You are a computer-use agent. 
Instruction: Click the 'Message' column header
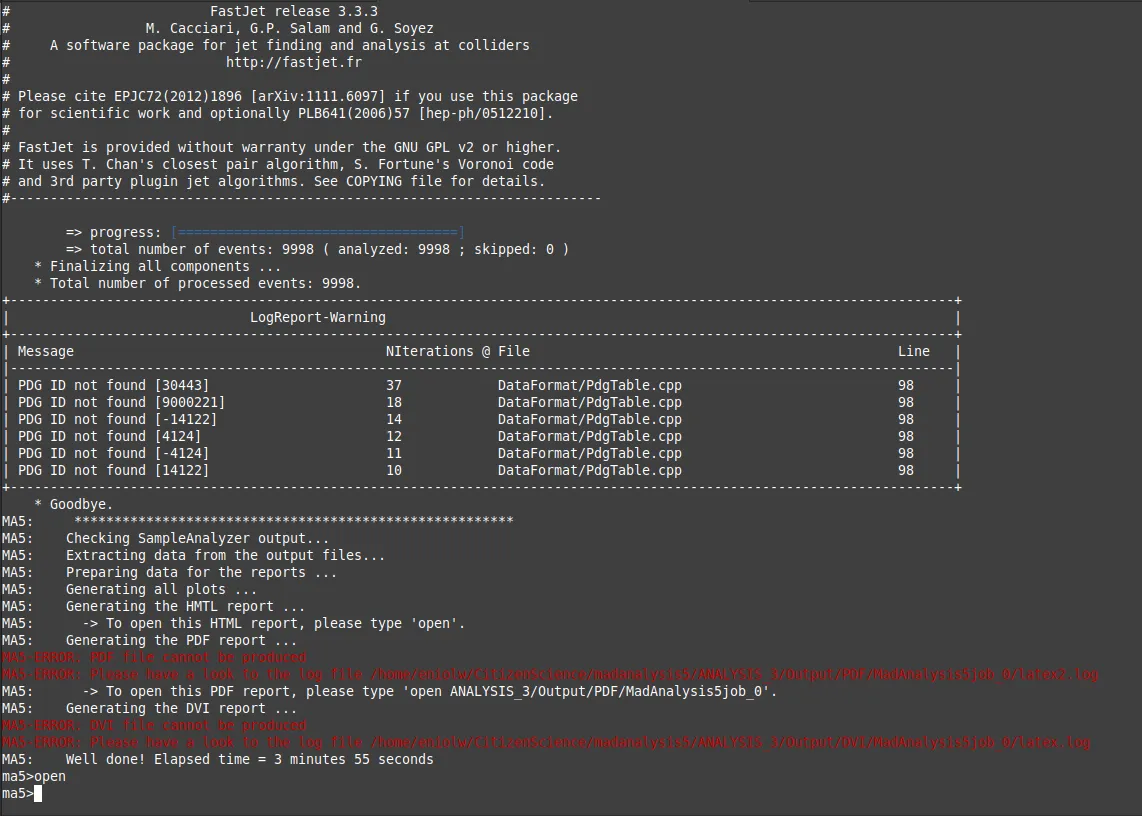45,351
